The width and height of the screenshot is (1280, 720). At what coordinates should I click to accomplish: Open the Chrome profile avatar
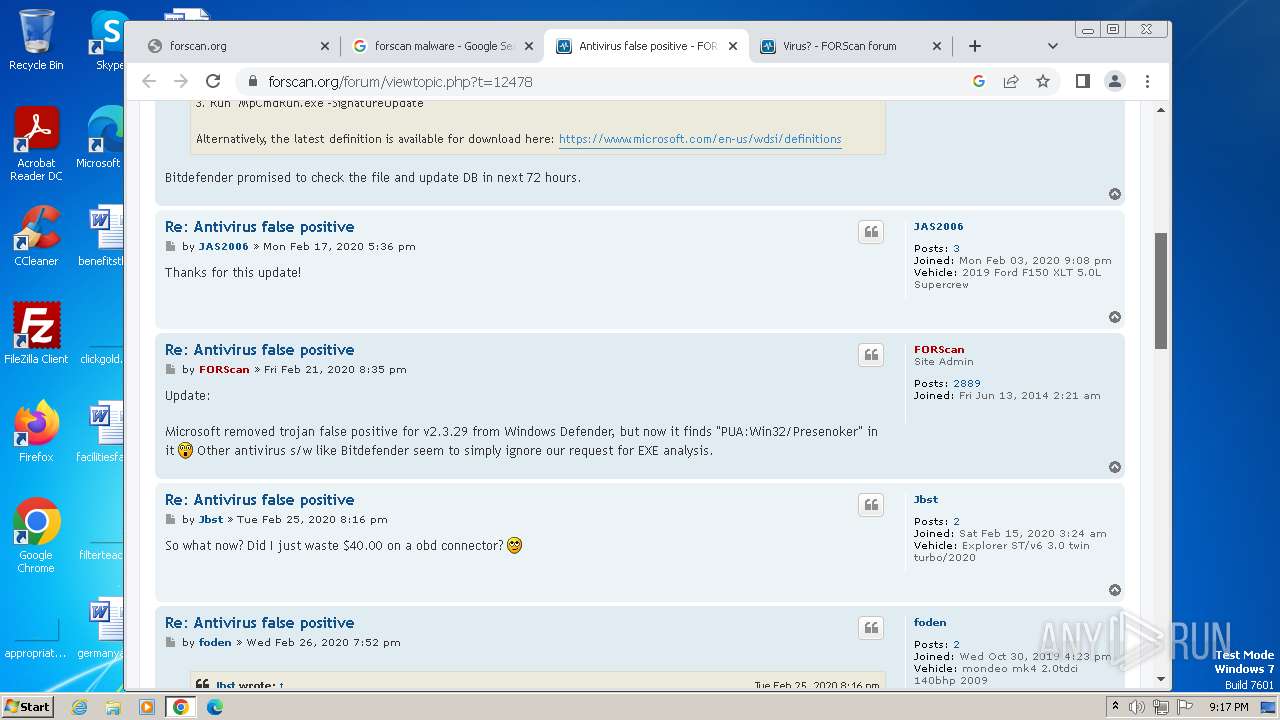pos(1115,81)
